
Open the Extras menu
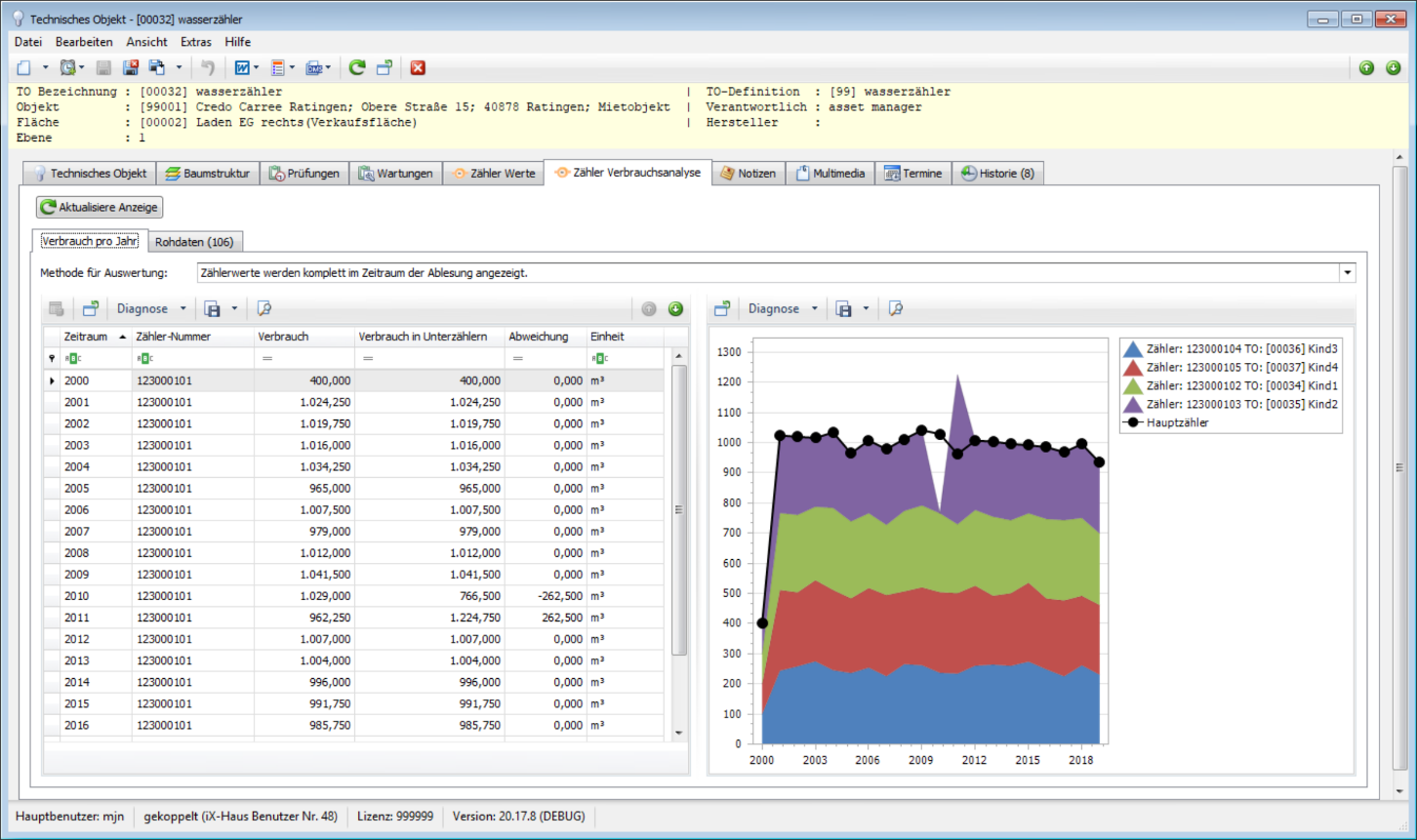click(195, 42)
